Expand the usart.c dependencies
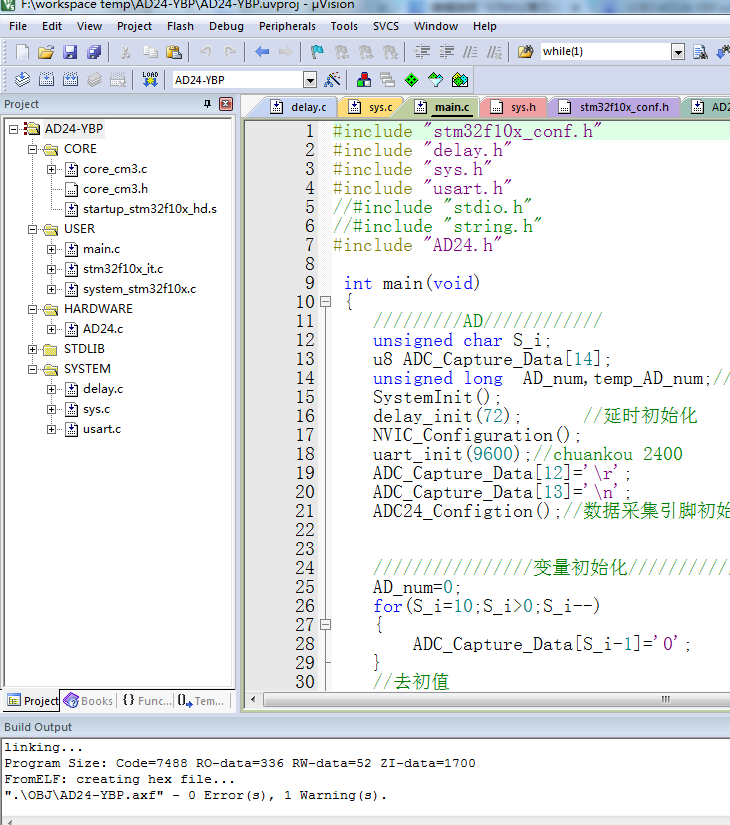This screenshot has width=730, height=825. point(52,429)
